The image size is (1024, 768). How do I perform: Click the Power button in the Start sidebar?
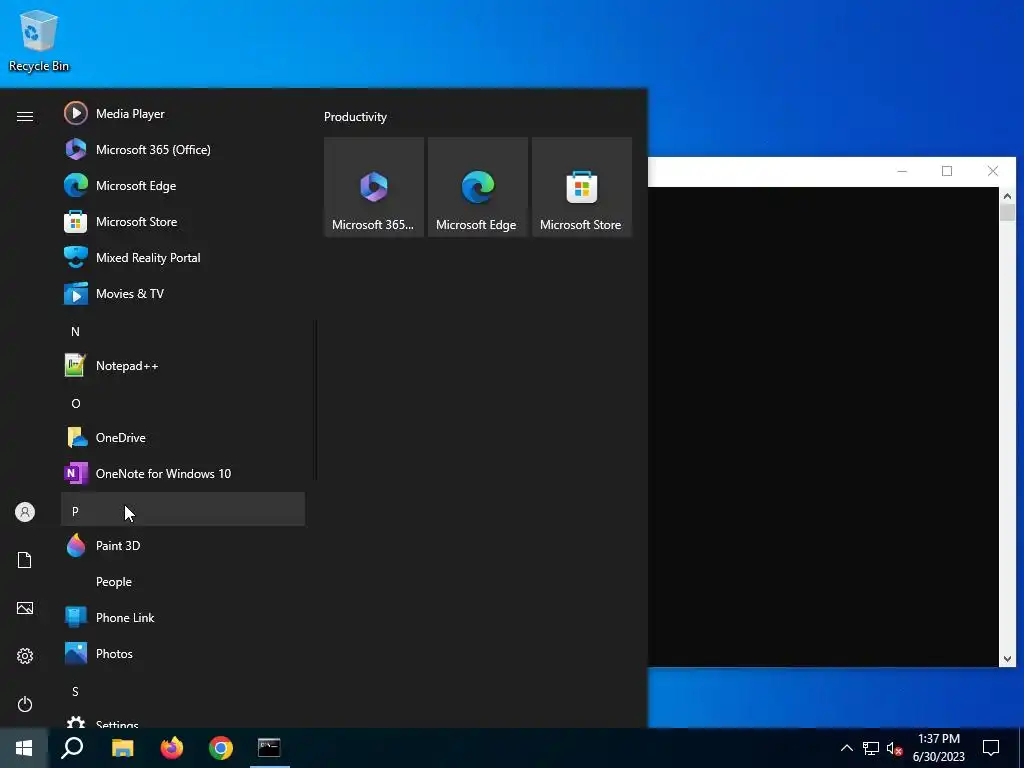coord(25,704)
